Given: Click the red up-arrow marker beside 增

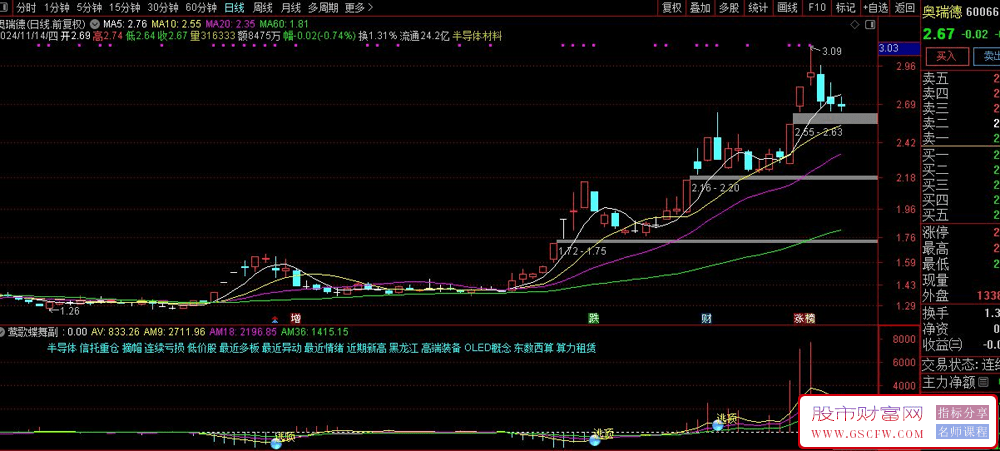Looking at the screenshot, I should pyautogui.click(x=275, y=318).
